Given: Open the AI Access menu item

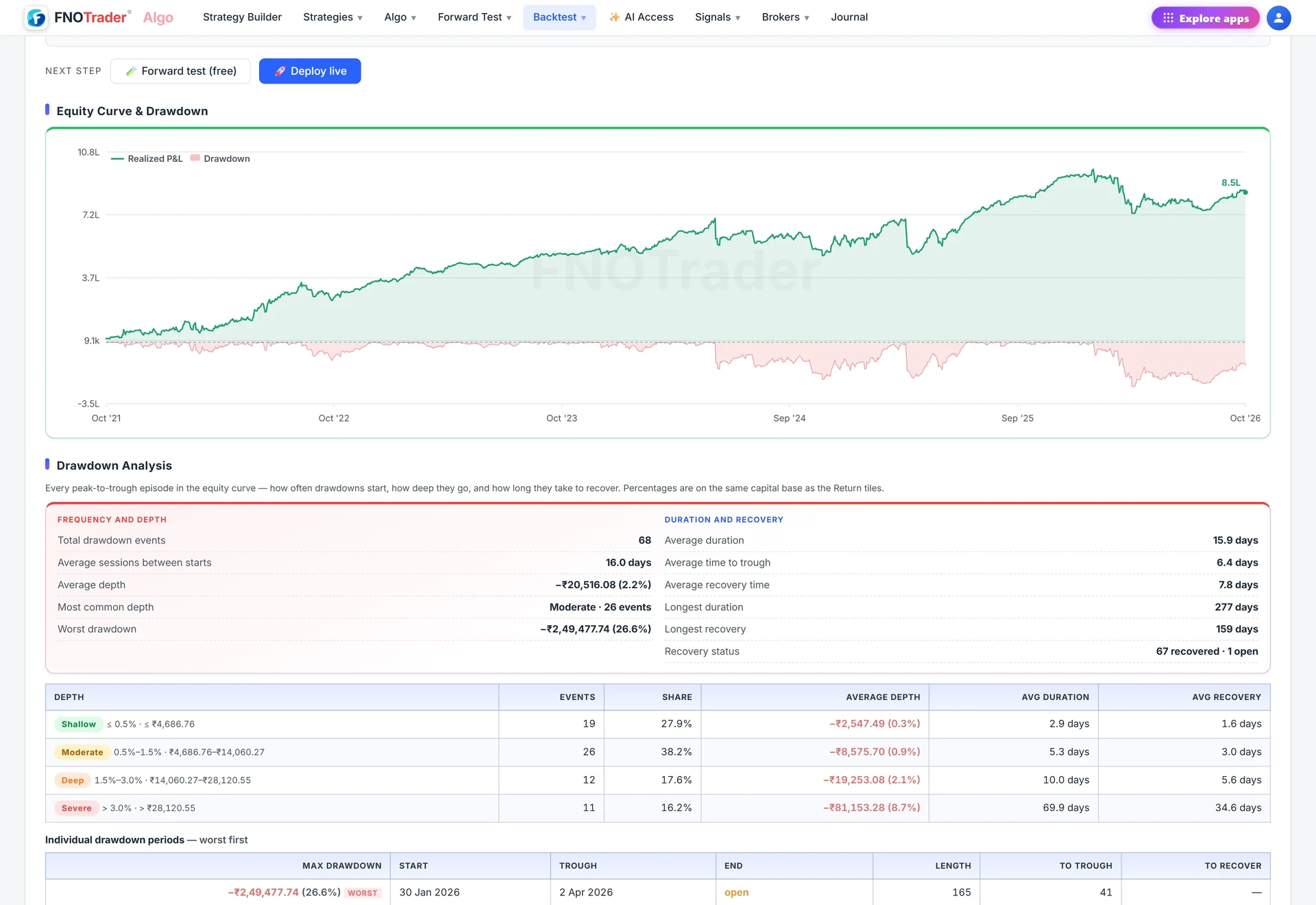Looking at the screenshot, I should [642, 17].
